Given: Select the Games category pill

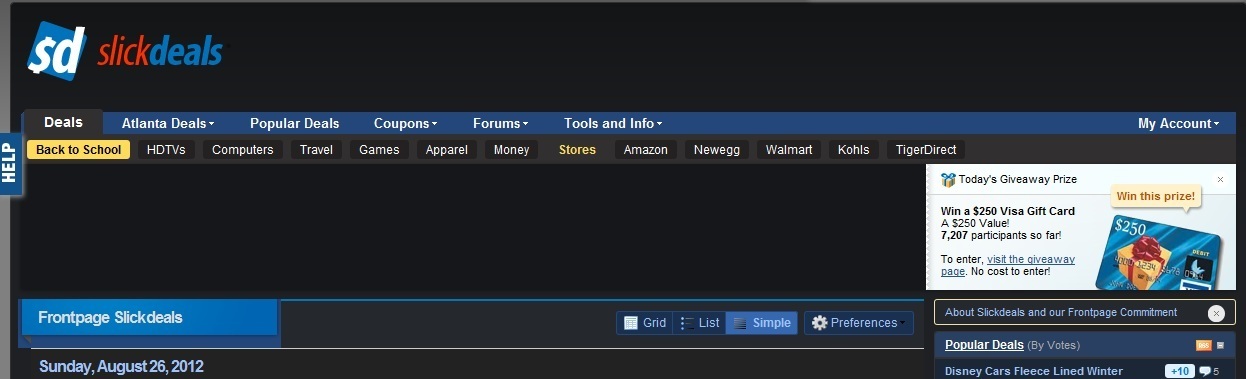Looking at the screenshot, I should 379,150.
